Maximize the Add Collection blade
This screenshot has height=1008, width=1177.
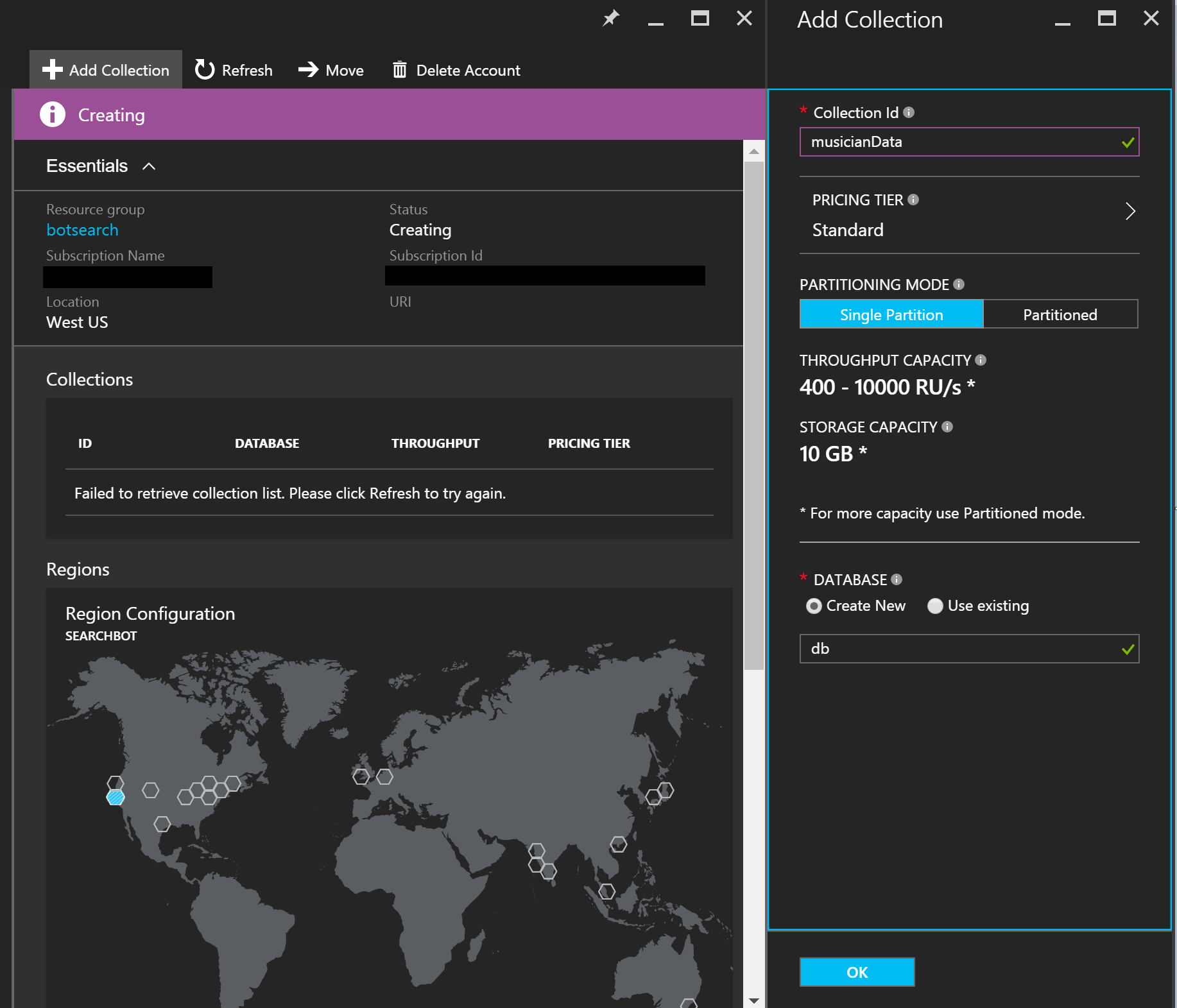pos(1107,18)
